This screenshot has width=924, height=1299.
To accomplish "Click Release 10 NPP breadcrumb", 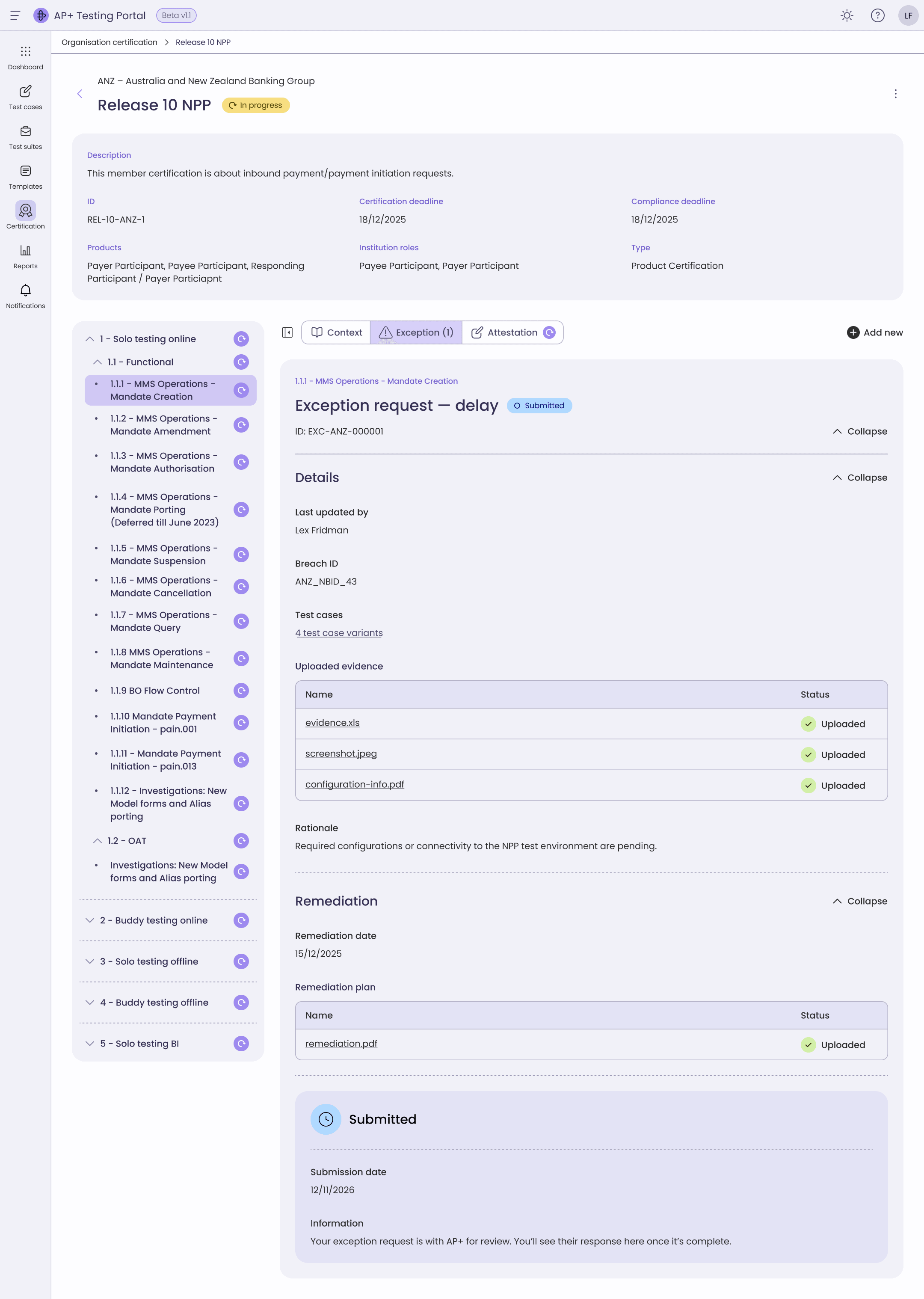I will (x=203, y=42).
